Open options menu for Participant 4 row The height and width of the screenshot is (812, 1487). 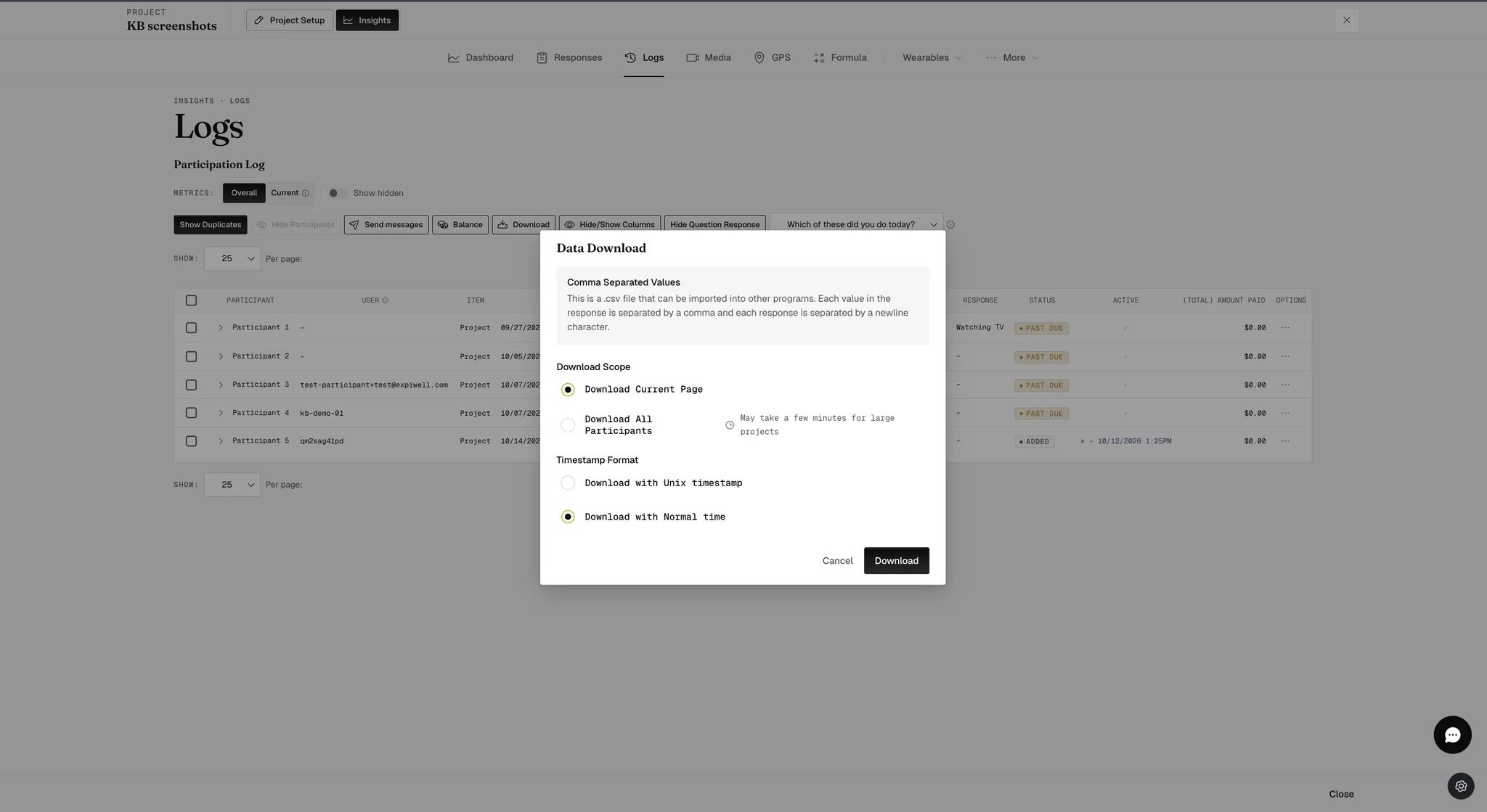click(x=1285, y=413)
